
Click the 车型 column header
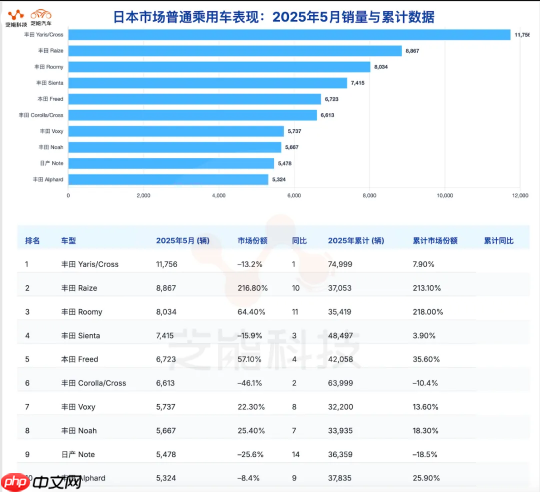69,241
